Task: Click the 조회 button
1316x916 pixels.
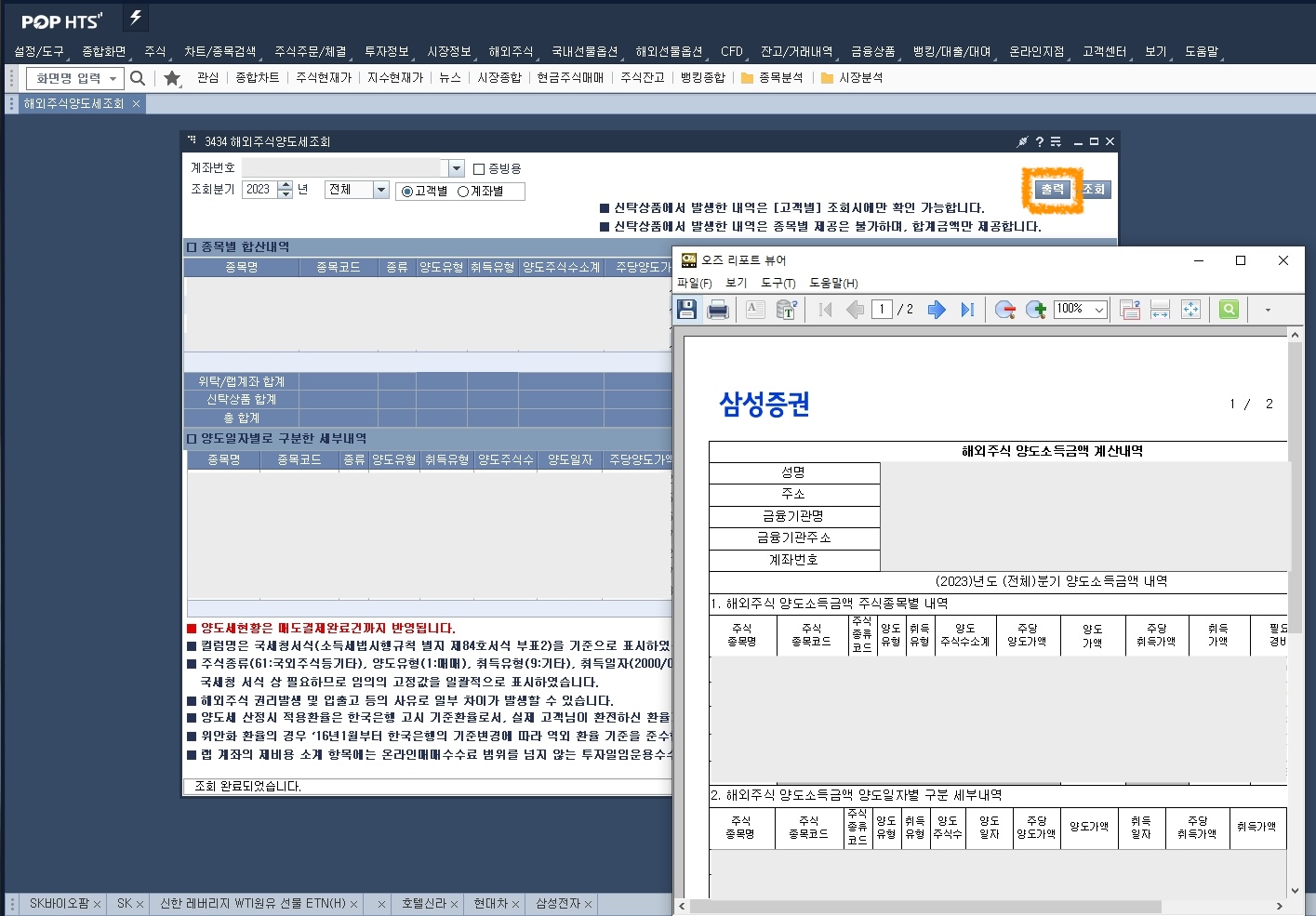Action: (1094, 190)
